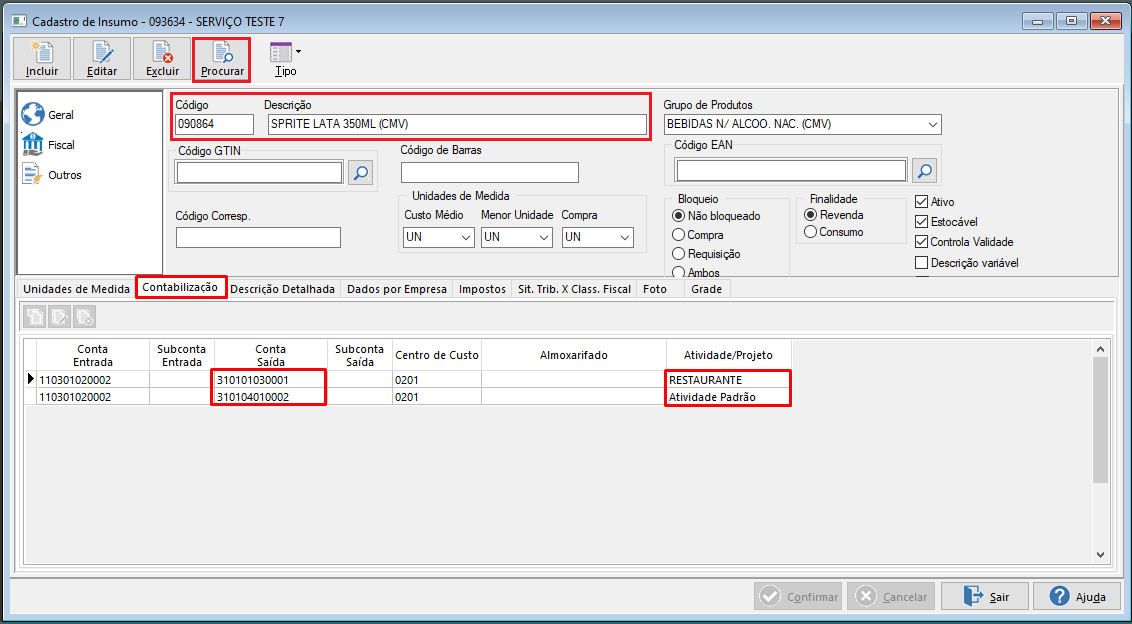Select cell 310104010002 in Conta Saída
This screenshot has width=1132, height=624.
tap(271, 397)
